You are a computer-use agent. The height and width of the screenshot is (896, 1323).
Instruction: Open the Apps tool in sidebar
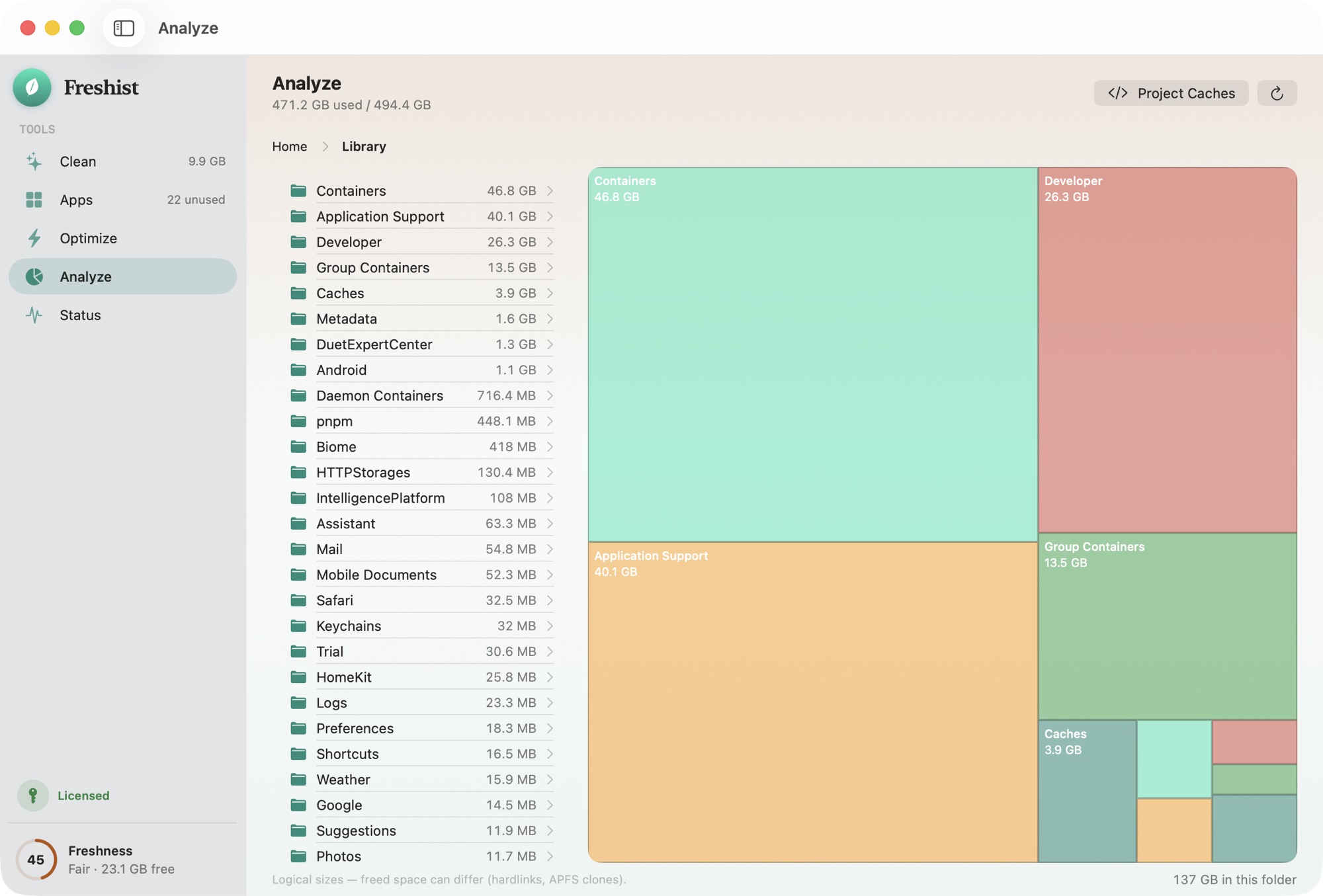click(x=123, y=200)
